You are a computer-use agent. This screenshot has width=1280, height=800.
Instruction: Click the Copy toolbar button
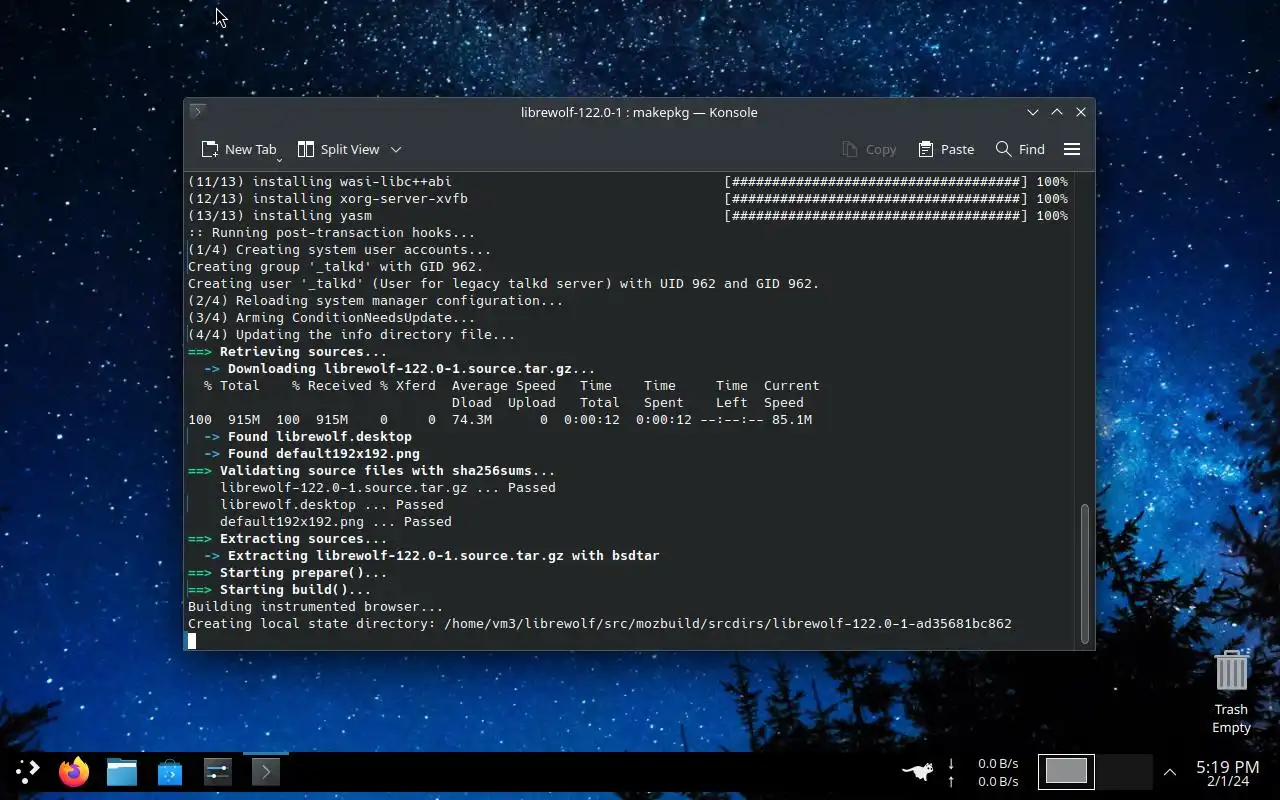(x=869, y=149)
